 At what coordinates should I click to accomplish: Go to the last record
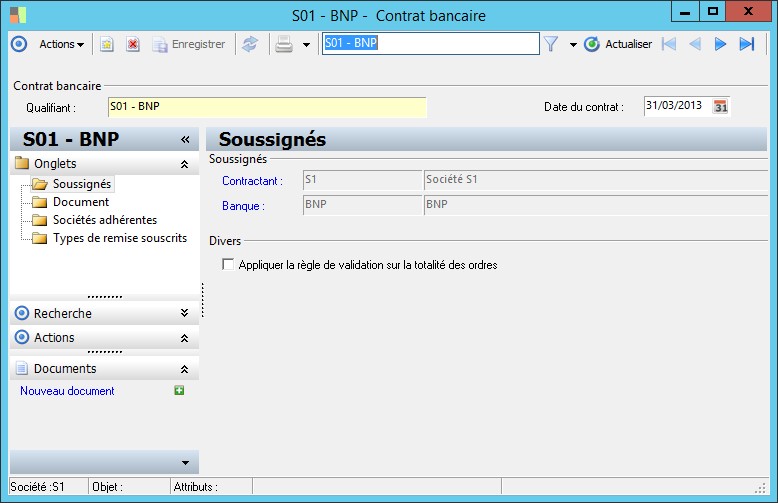click(x=747, y=44)
